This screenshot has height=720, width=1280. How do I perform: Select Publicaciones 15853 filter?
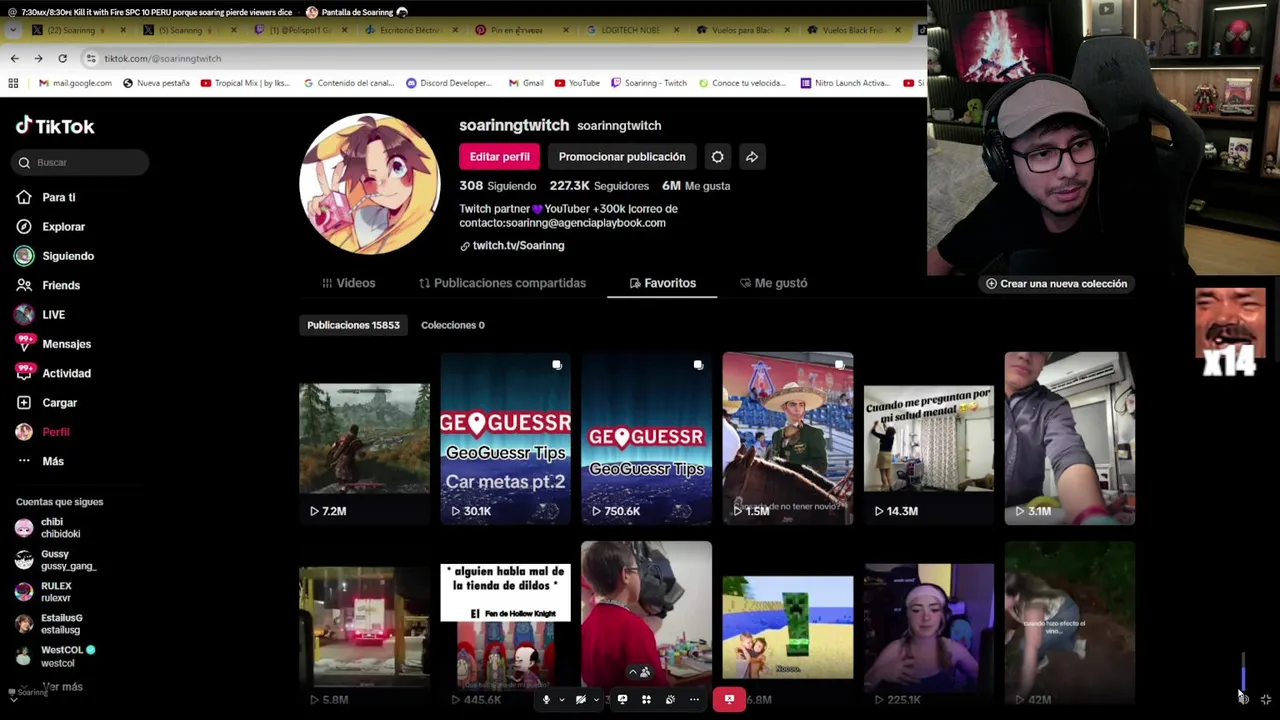pyautogui.click(x=353, y=325)
